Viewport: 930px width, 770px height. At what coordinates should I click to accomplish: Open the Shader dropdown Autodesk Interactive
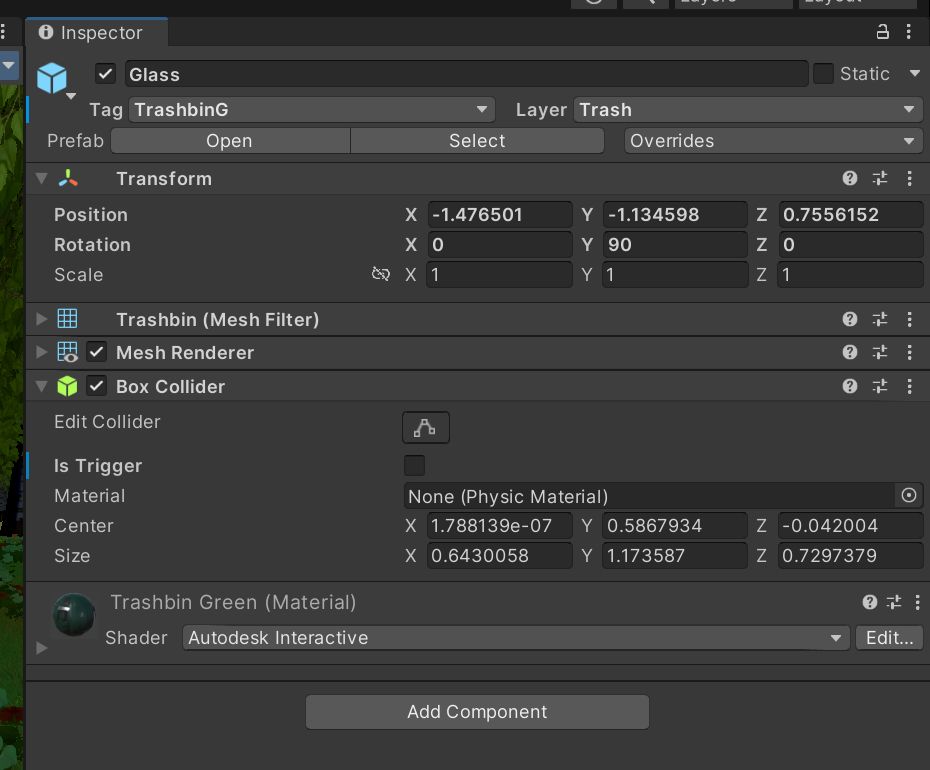click(x=516, y=638)
